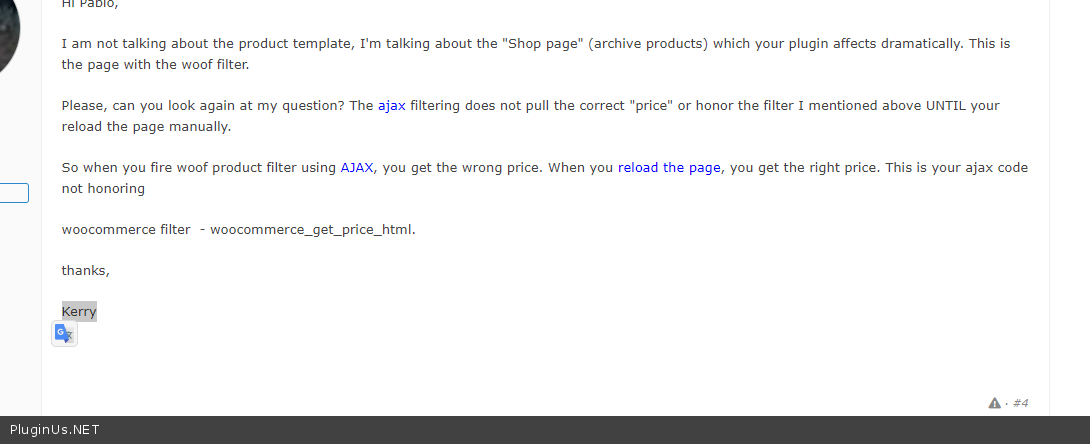The height and width of the screenshot is (444, 1090).
Task: Open the uppercase "AJAX" hyperlink
Action: coord(357,168)
